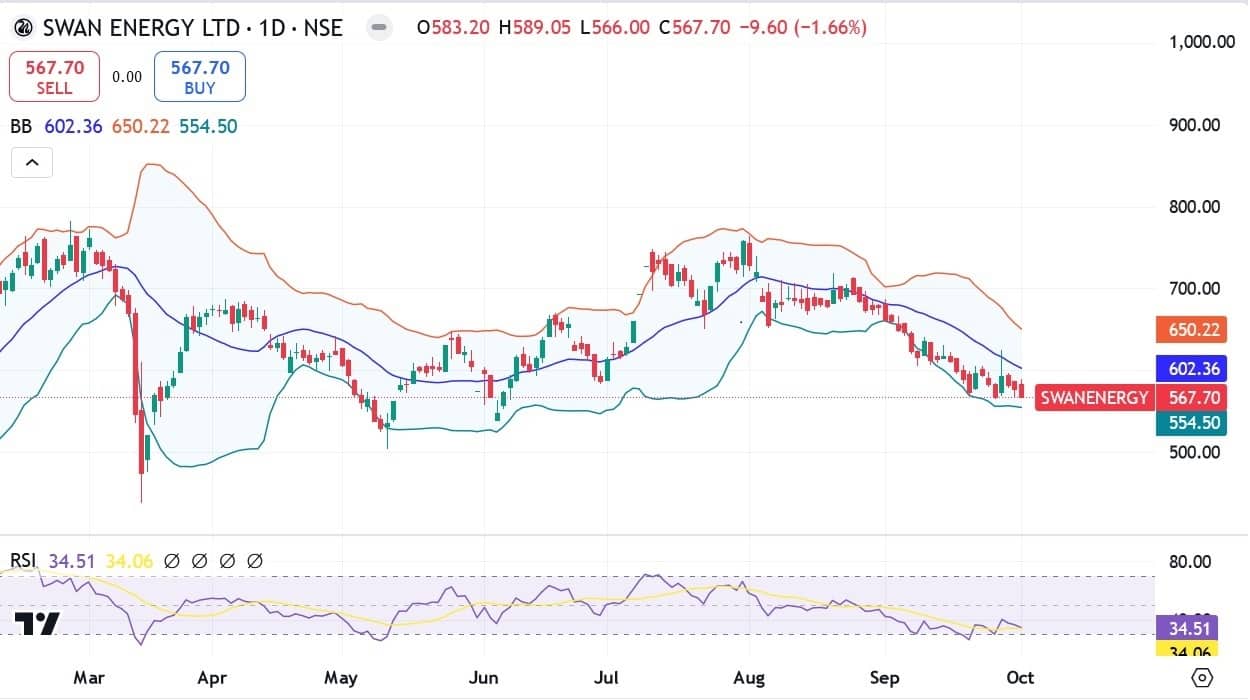Click the 80.00 RSI axis label

click(1190, 562)
